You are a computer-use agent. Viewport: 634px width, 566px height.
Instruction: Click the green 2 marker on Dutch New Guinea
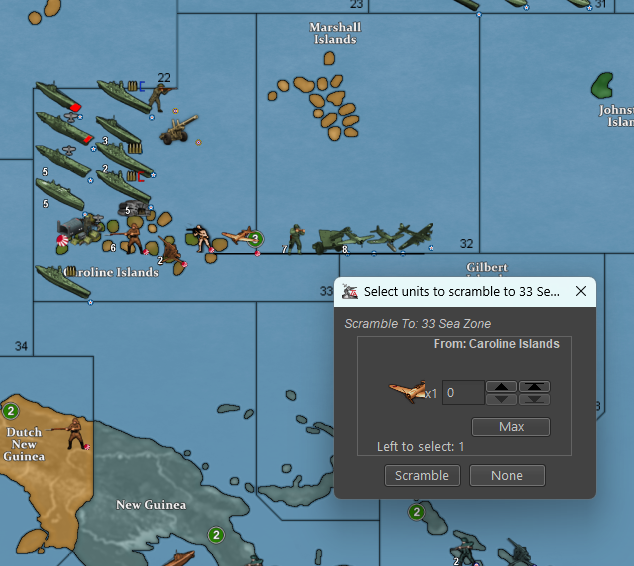click(11, 411)
